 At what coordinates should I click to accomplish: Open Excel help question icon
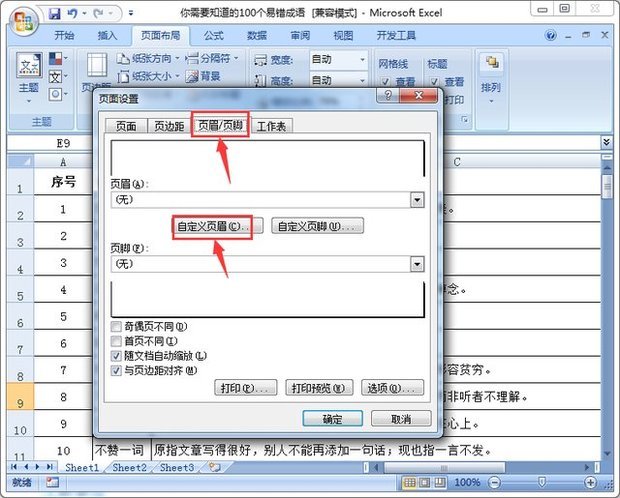[550, 36]
